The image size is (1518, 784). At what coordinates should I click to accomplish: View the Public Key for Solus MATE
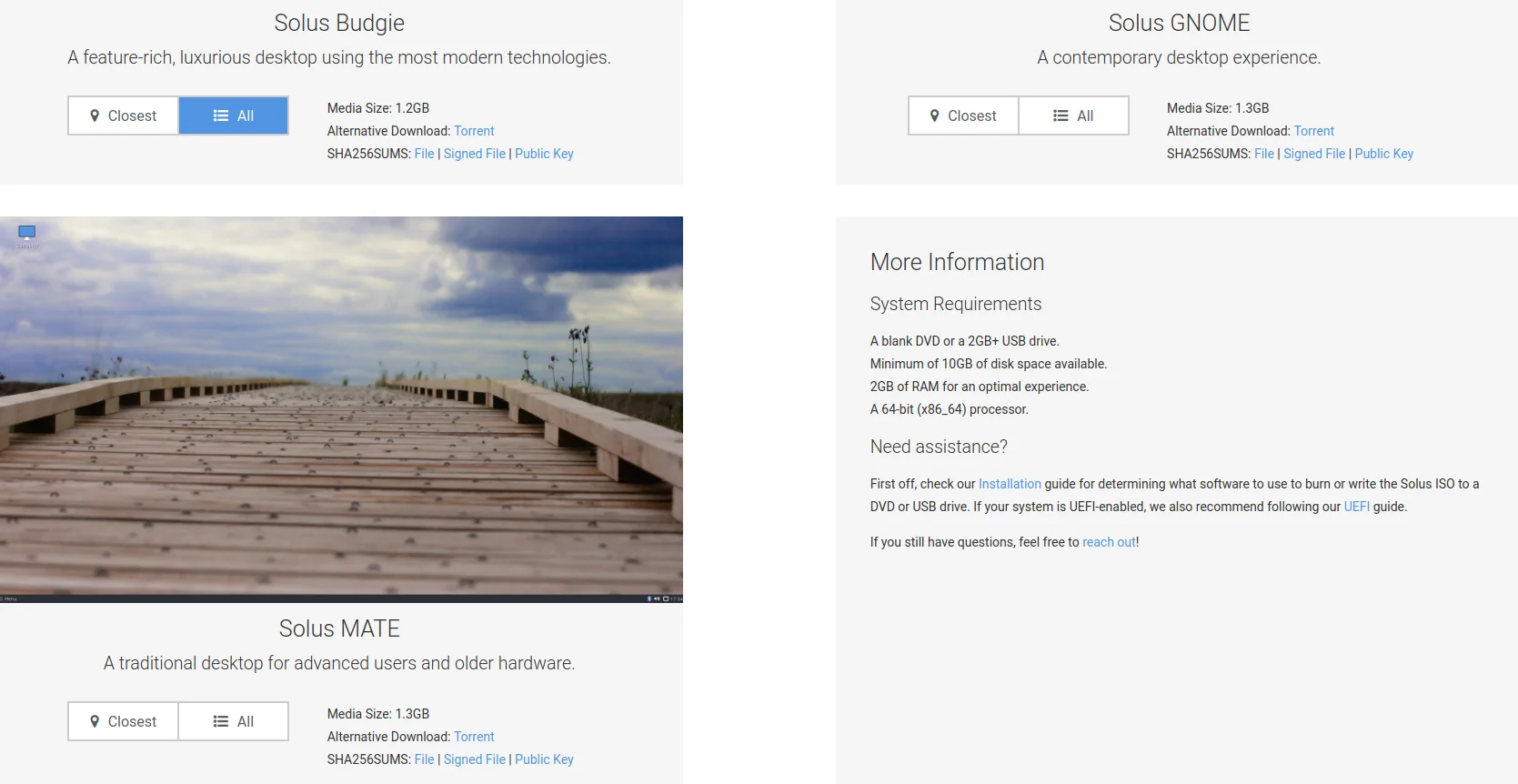click(544, 759)
